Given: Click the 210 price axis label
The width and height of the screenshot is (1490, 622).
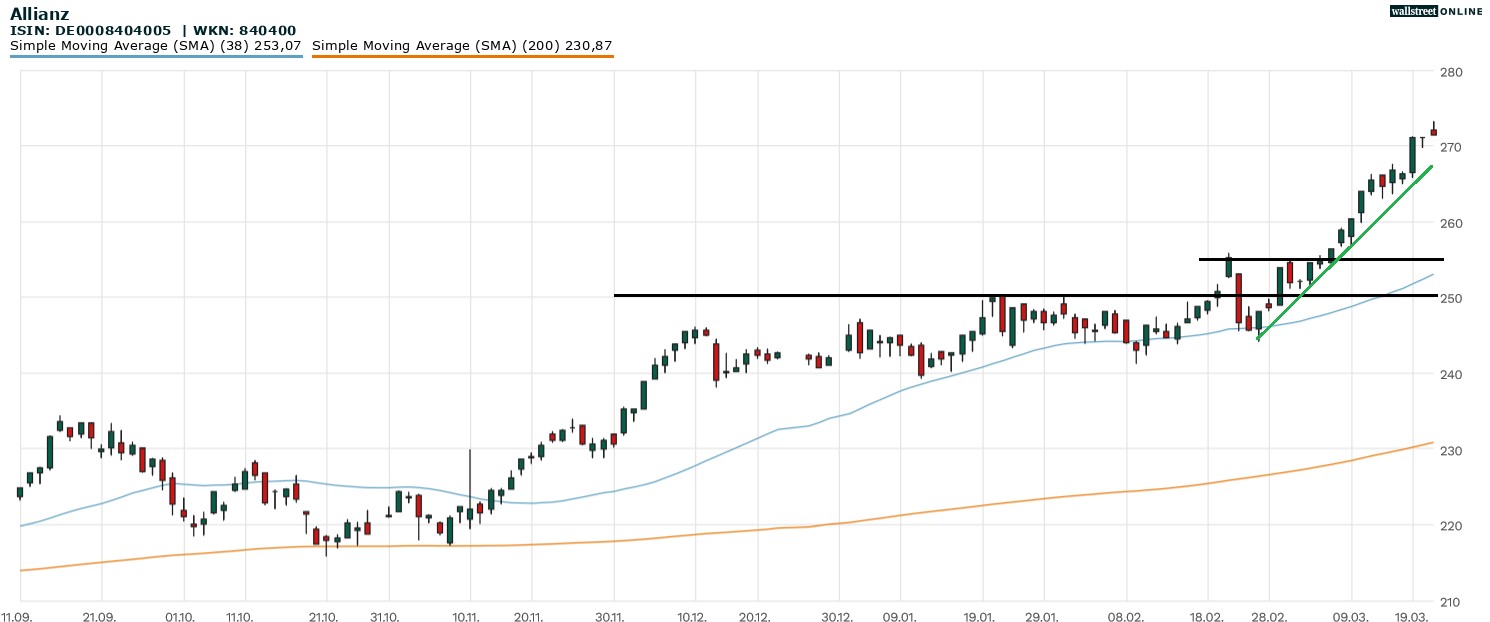Looking at the screenshot, I should pyautogui.click(x=1452, y=602).
